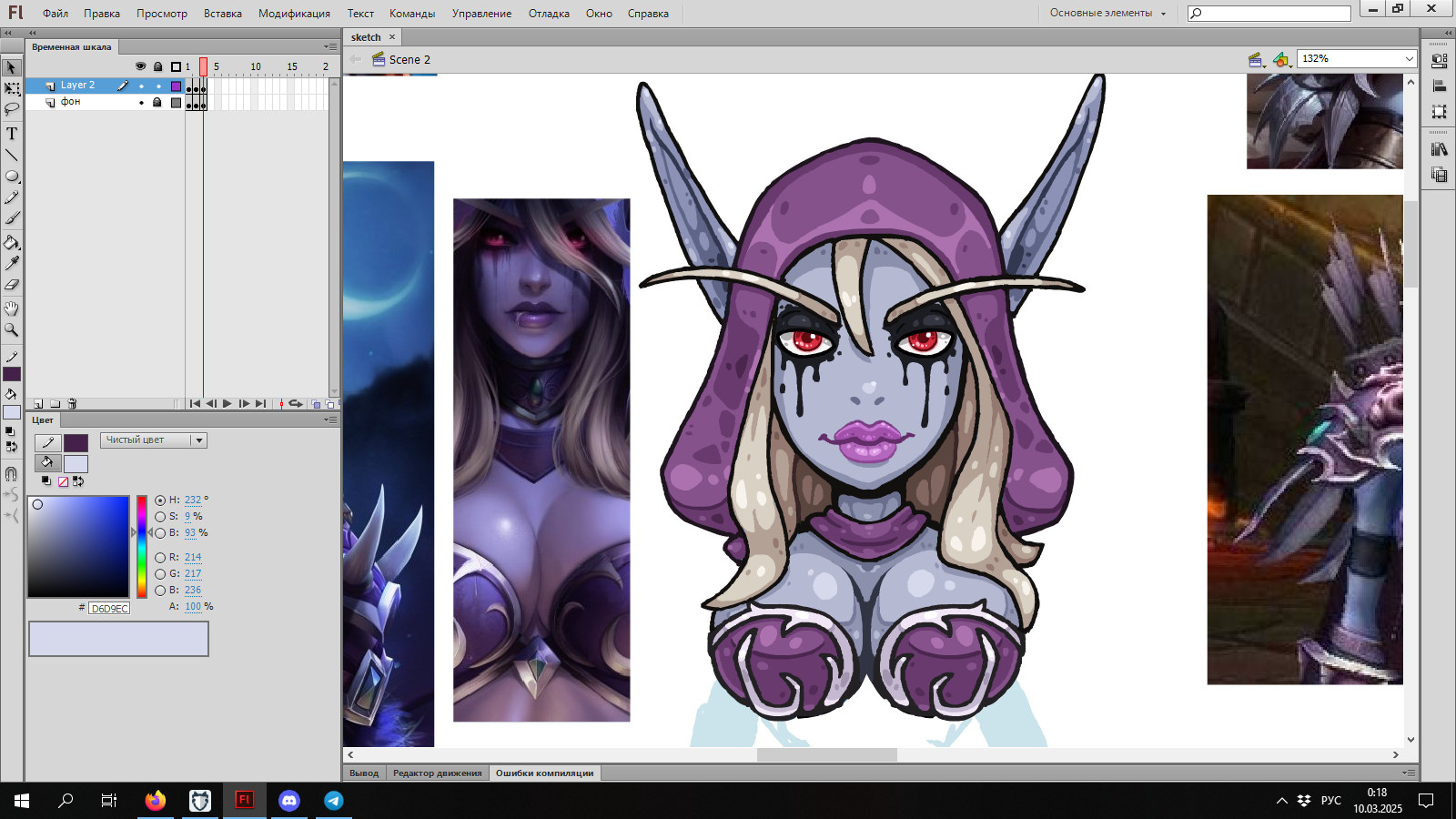Create a new layer in timeline
Image resolution: width=1456 pixels, height=819 pixels.
tap(38, 404)
